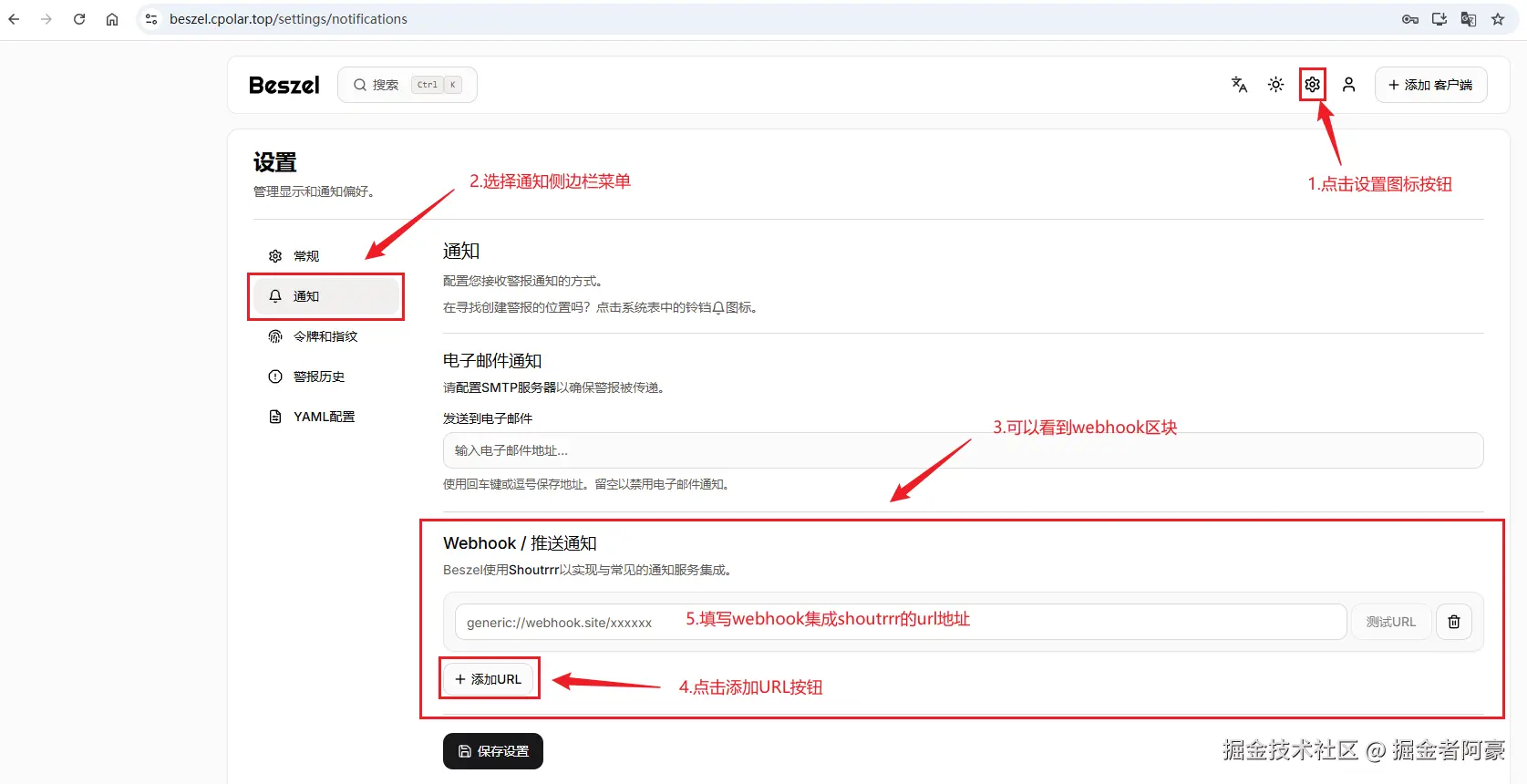Click the Webhook / 推送通知 heading
This screenshot has width=1527, height=784.
point(520,543)
